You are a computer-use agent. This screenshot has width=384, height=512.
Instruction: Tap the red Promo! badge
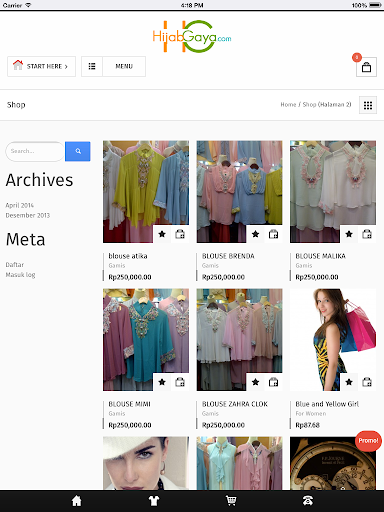368,441
